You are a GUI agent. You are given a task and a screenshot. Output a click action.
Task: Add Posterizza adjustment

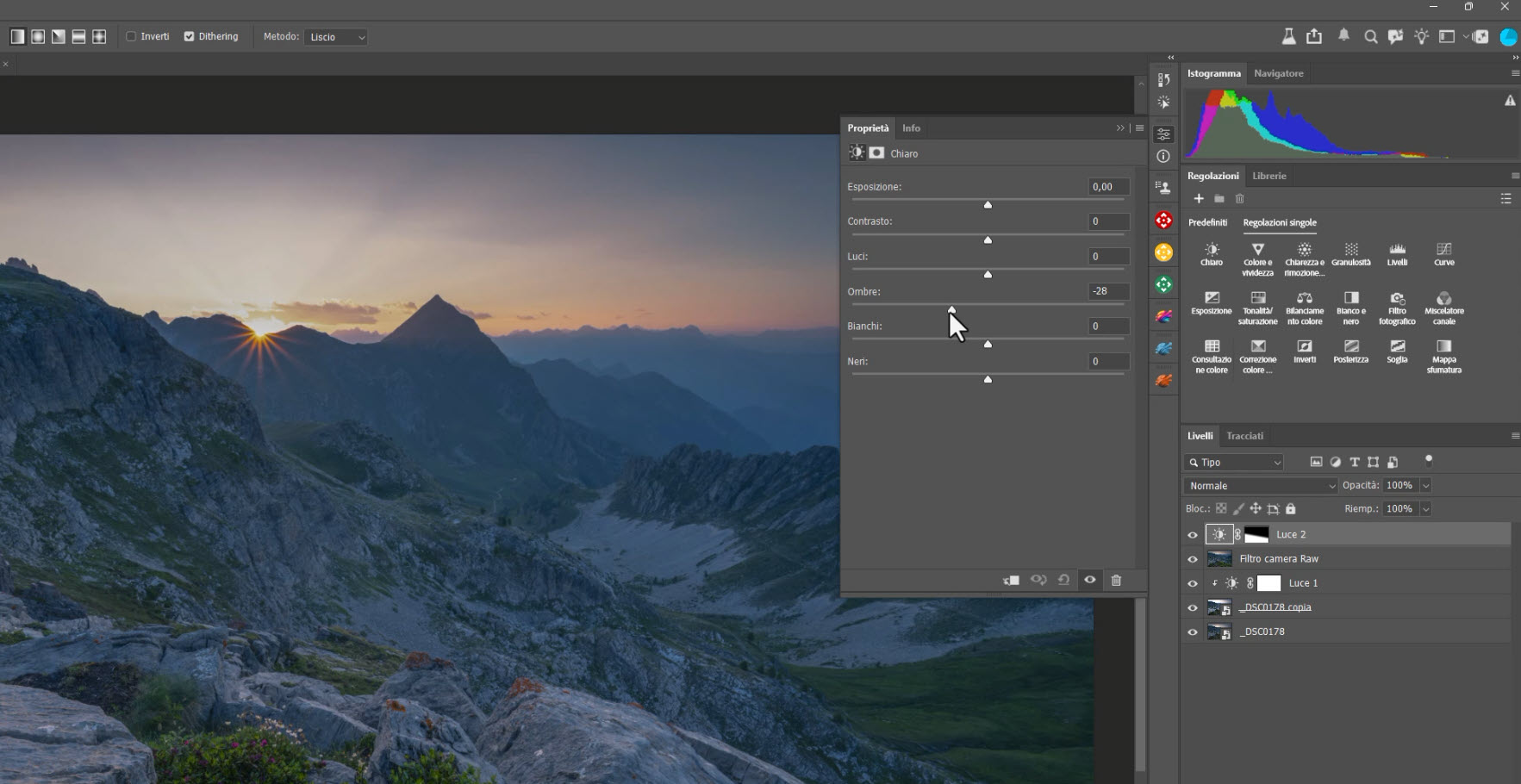[1350, 351]
